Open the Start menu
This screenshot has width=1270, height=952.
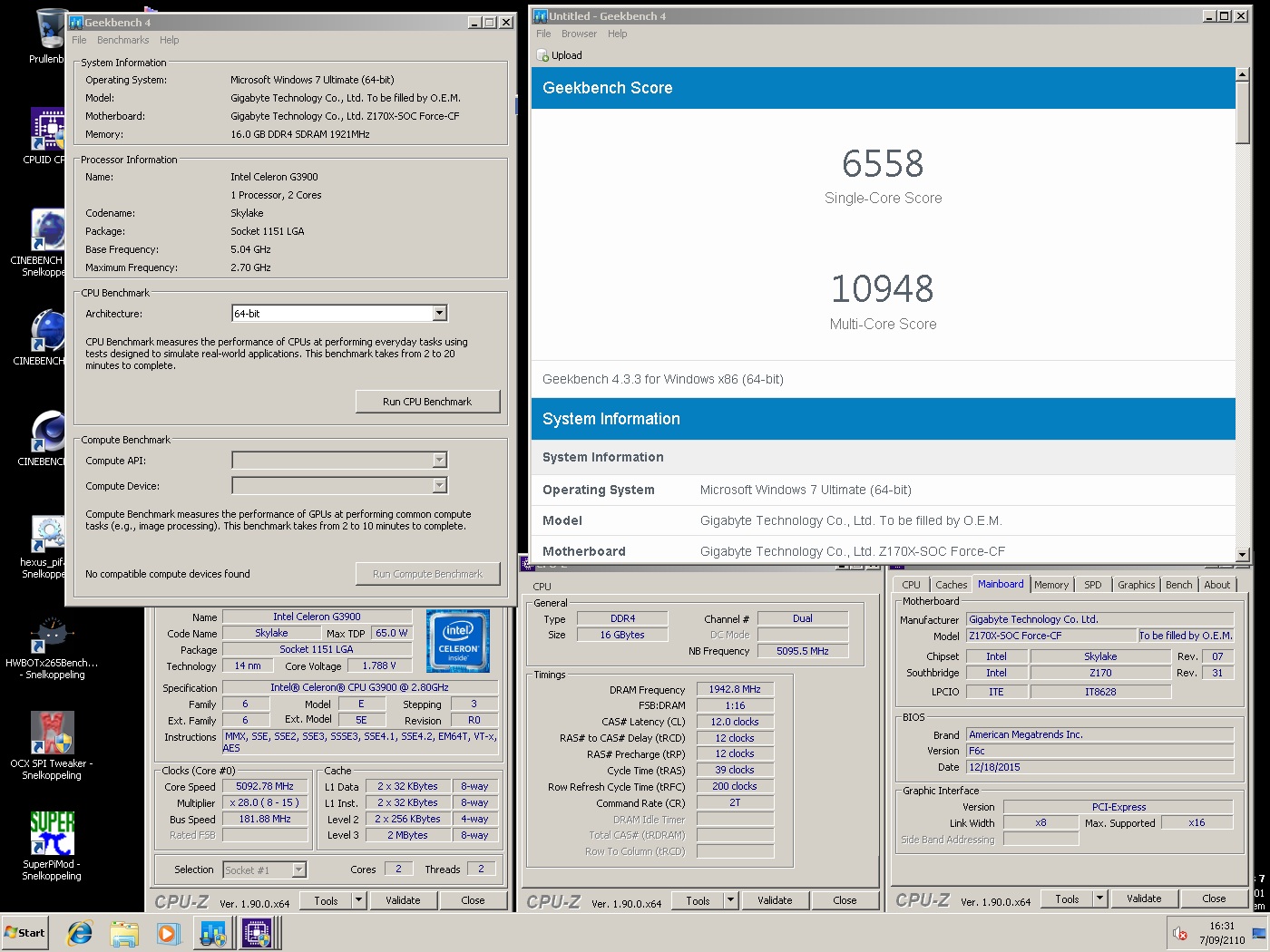24,932
